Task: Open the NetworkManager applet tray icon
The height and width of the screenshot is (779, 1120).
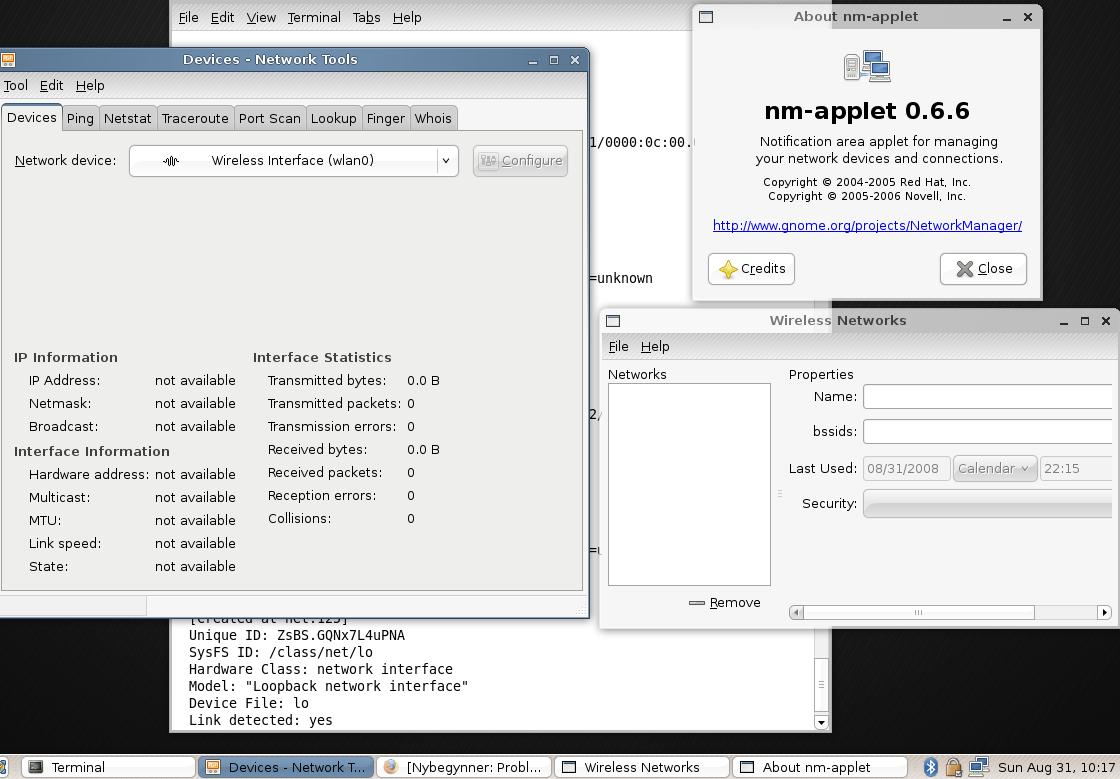Action: 977,767
